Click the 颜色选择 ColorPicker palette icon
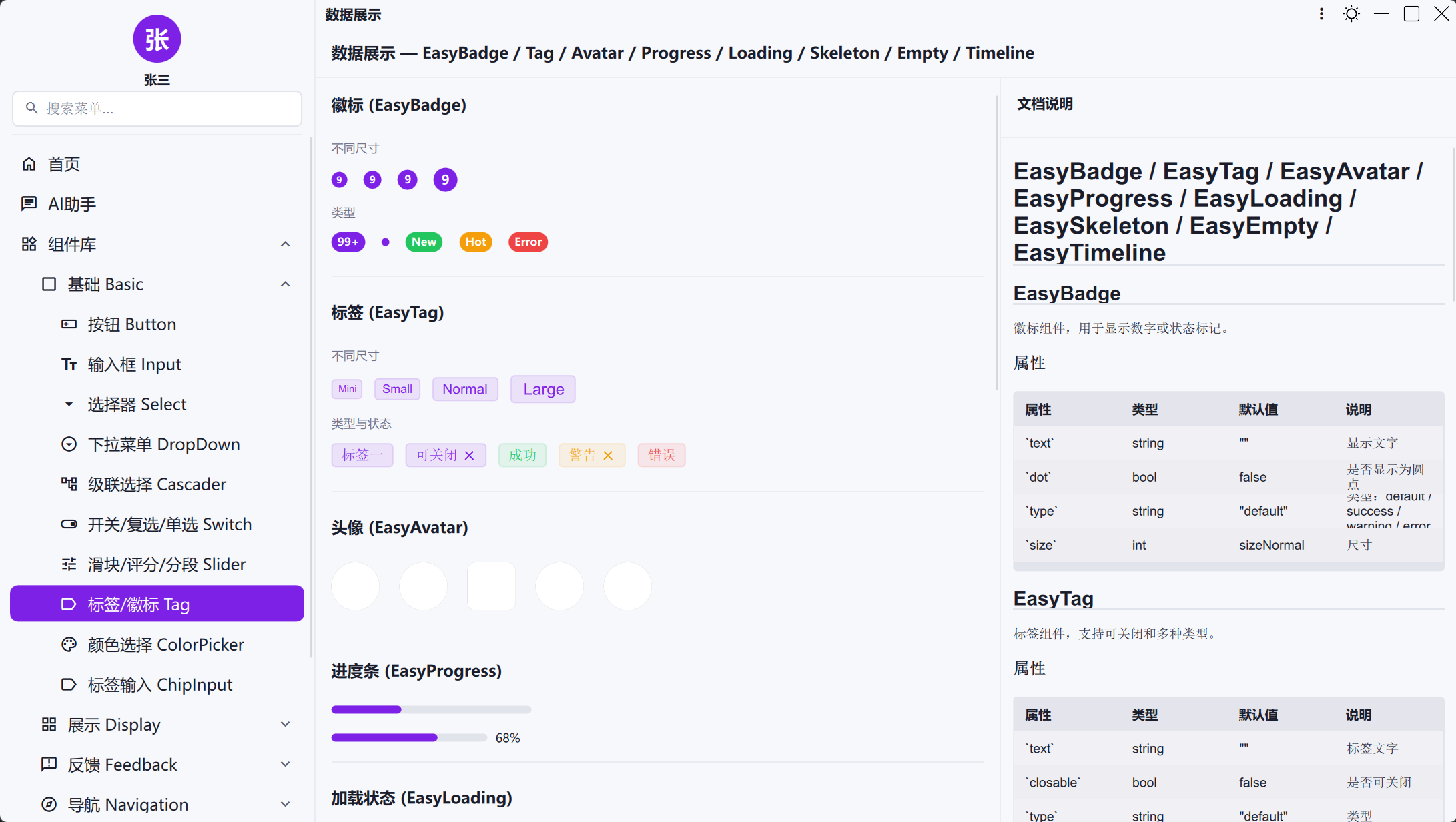The width and height of the screenshot is (1456, 822). pyautogui.click(x=69, y=645)
